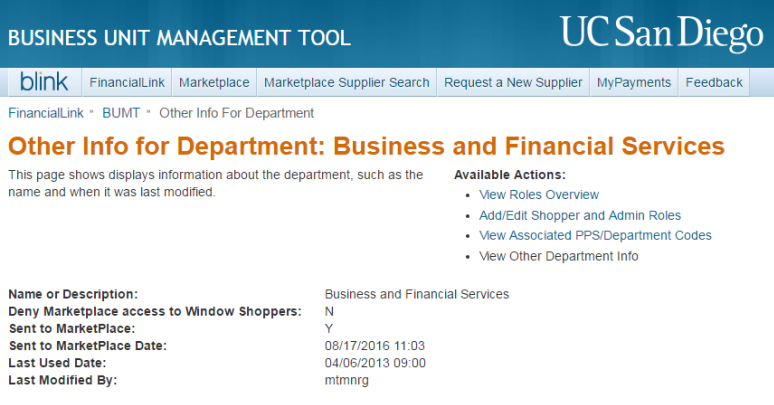Click Other Info For Department breadcrumb
Screen dimensions: 774x405
click(236, 113)
